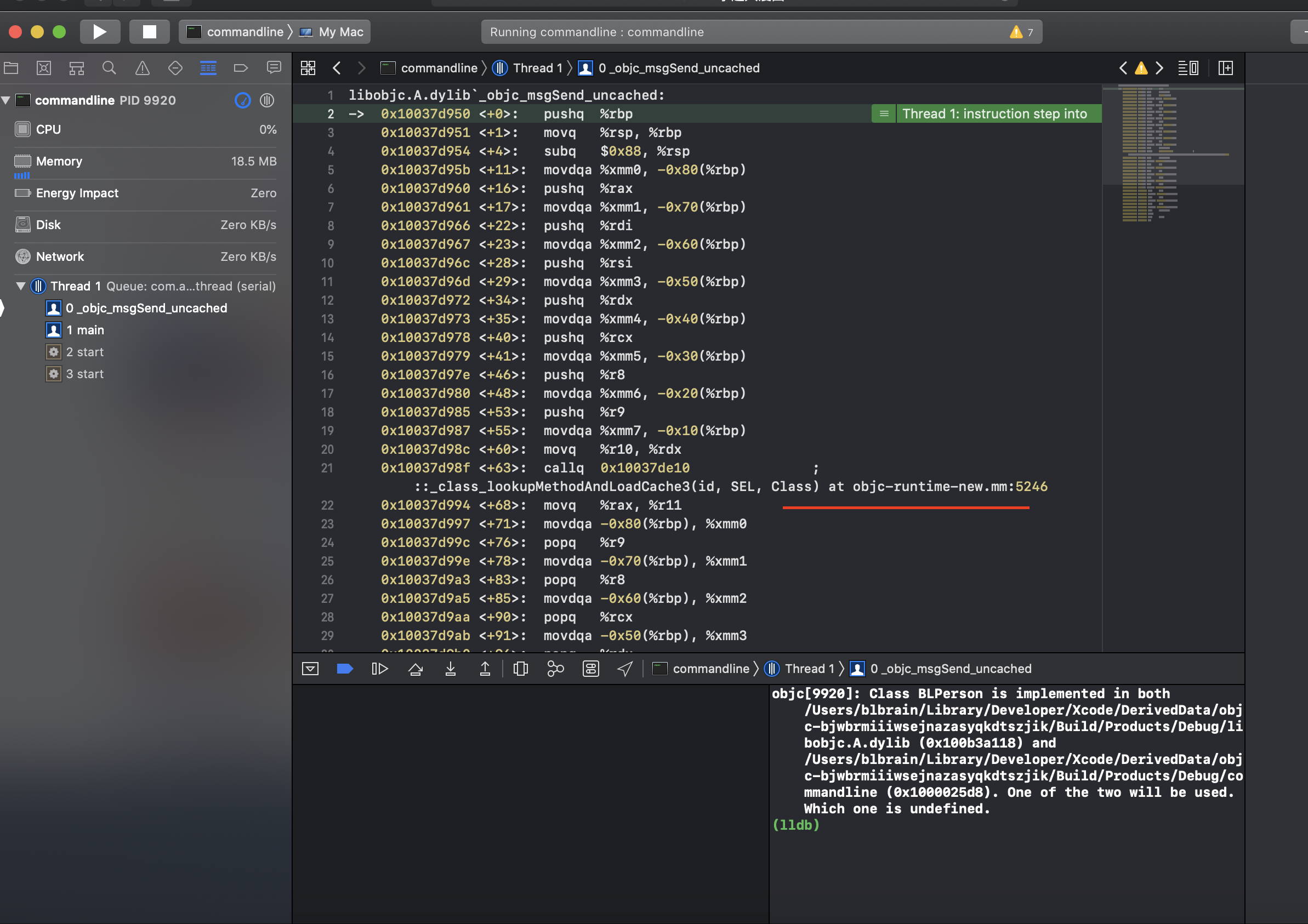1308x924 pixels.
Task: Open the Debug navigator tab icon
Action: click(x=208, y=69)
